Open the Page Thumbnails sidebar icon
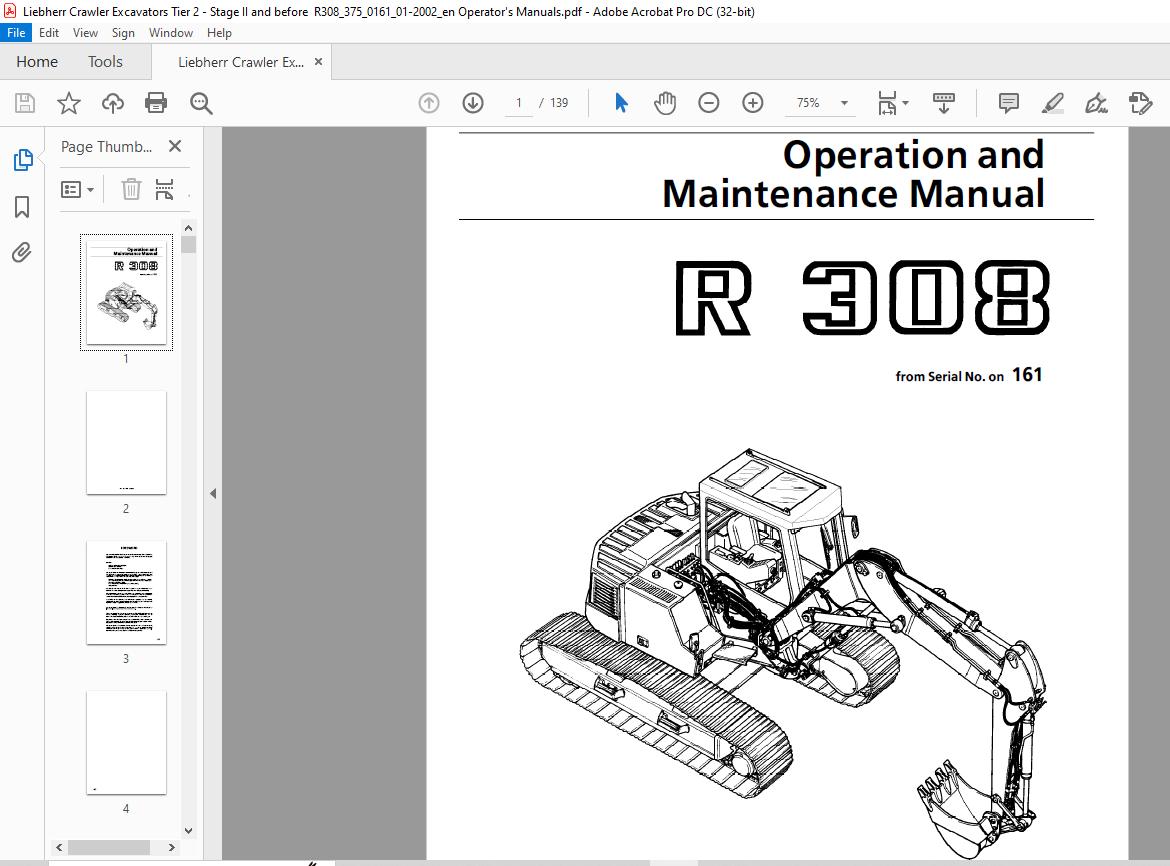This screenshot has height=866, width=1170. point(23,160)
